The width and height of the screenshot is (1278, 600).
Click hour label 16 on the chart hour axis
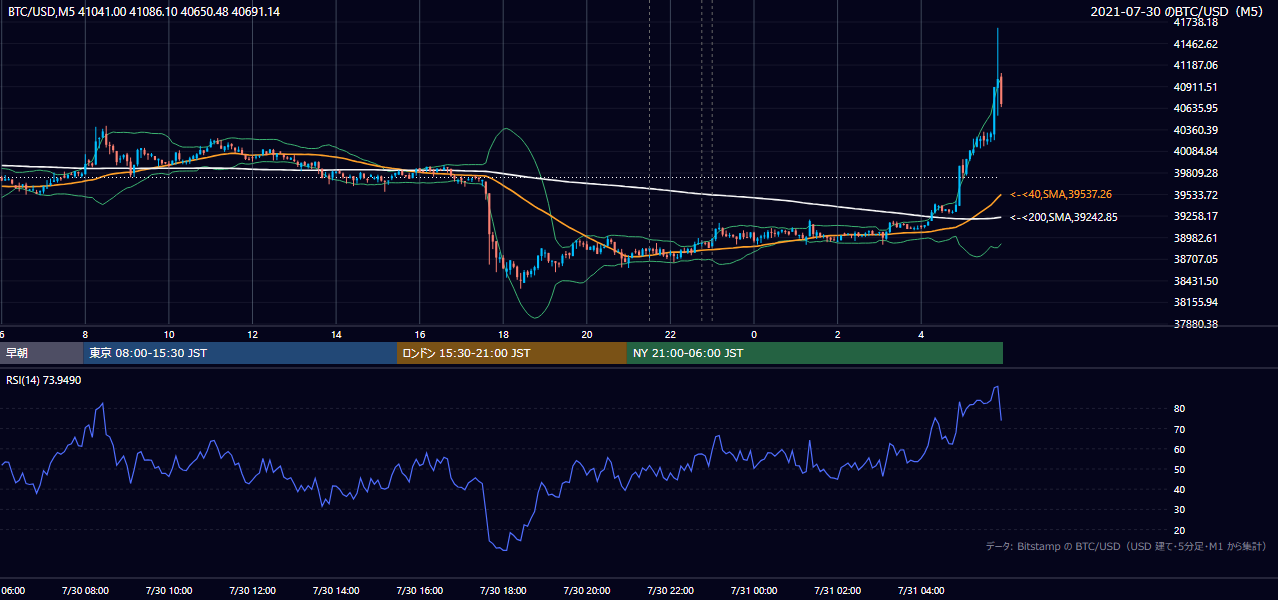click(420, 334)
